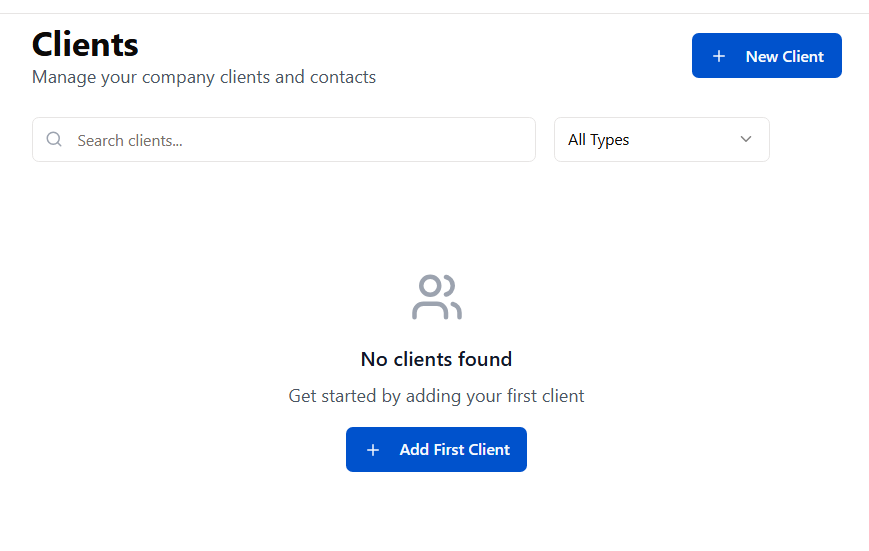This screenshot has height=551, width=869.
Task: Select the "All Types" label text in filter
Action: (598, 140)
